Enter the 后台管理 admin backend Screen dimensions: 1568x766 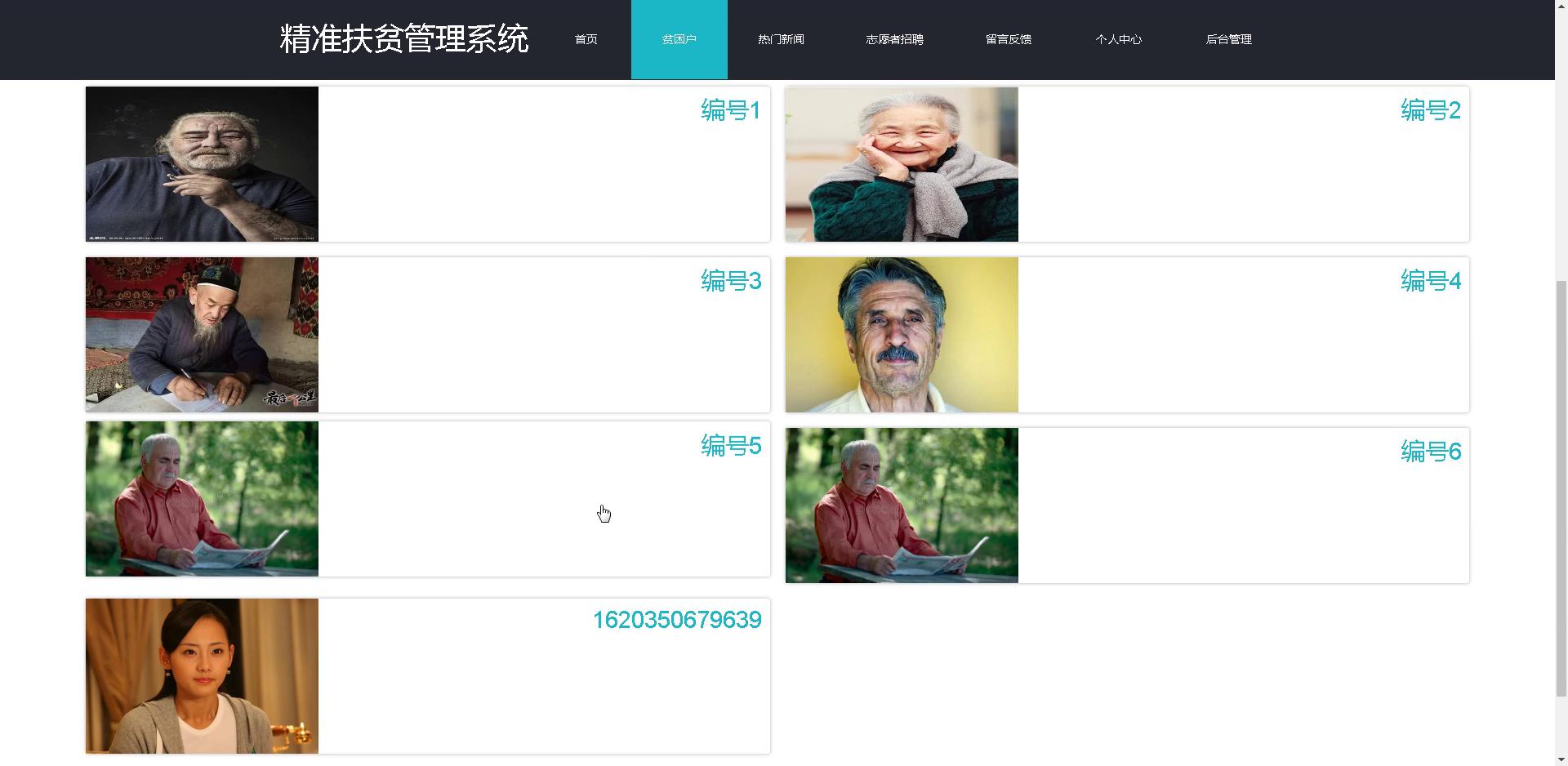(x=1228, y=39)
